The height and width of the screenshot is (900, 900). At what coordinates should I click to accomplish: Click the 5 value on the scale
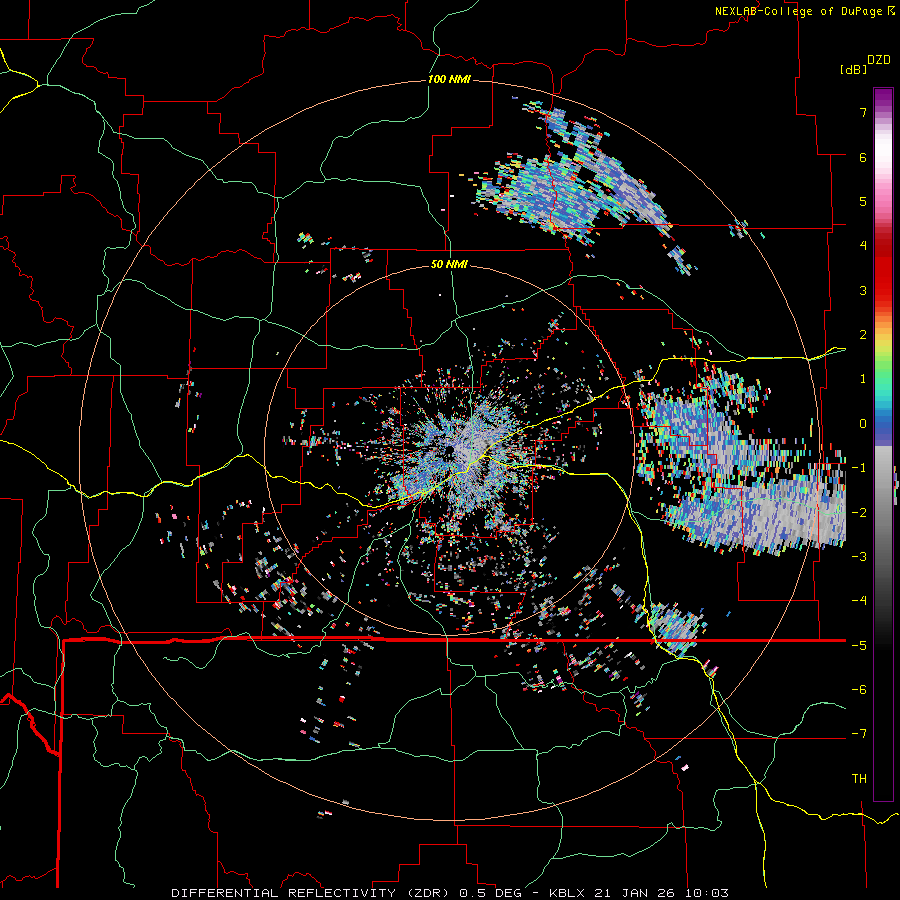tap(863, 201)
